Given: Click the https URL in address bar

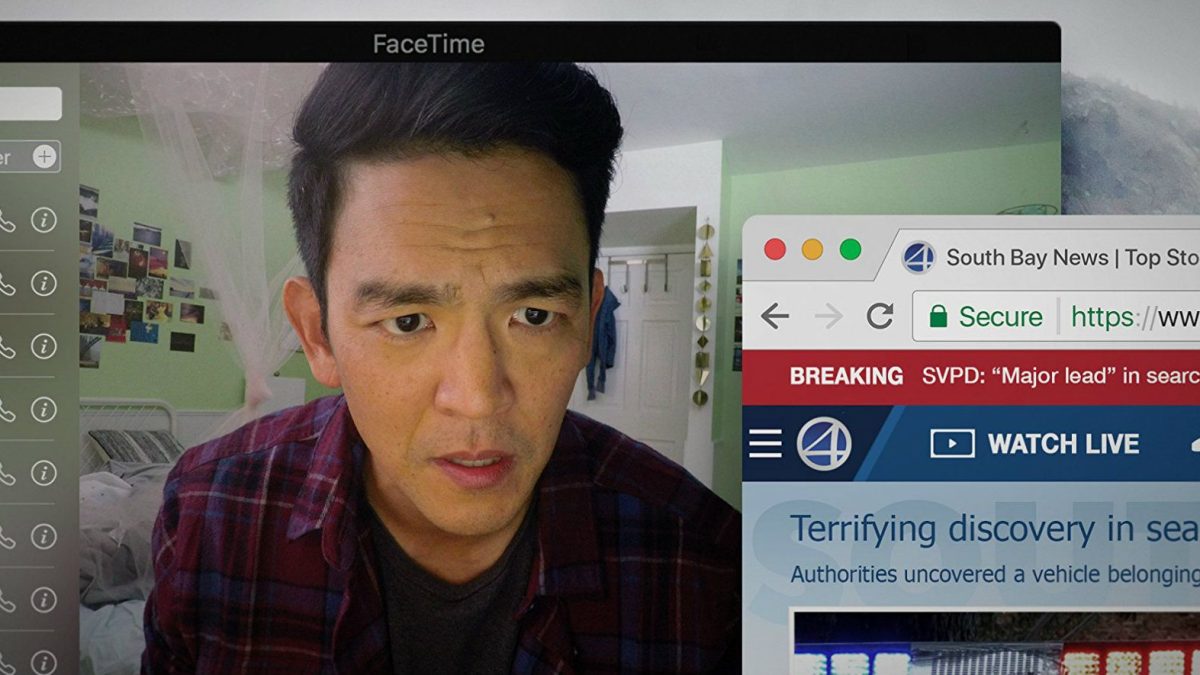Looking at the screenshot, I should 1135,318.
